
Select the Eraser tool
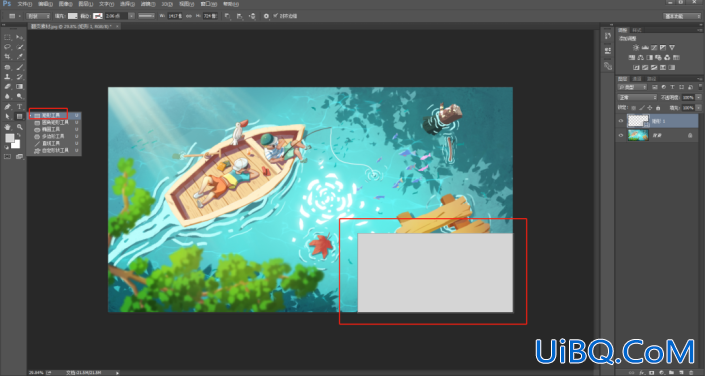7,86
